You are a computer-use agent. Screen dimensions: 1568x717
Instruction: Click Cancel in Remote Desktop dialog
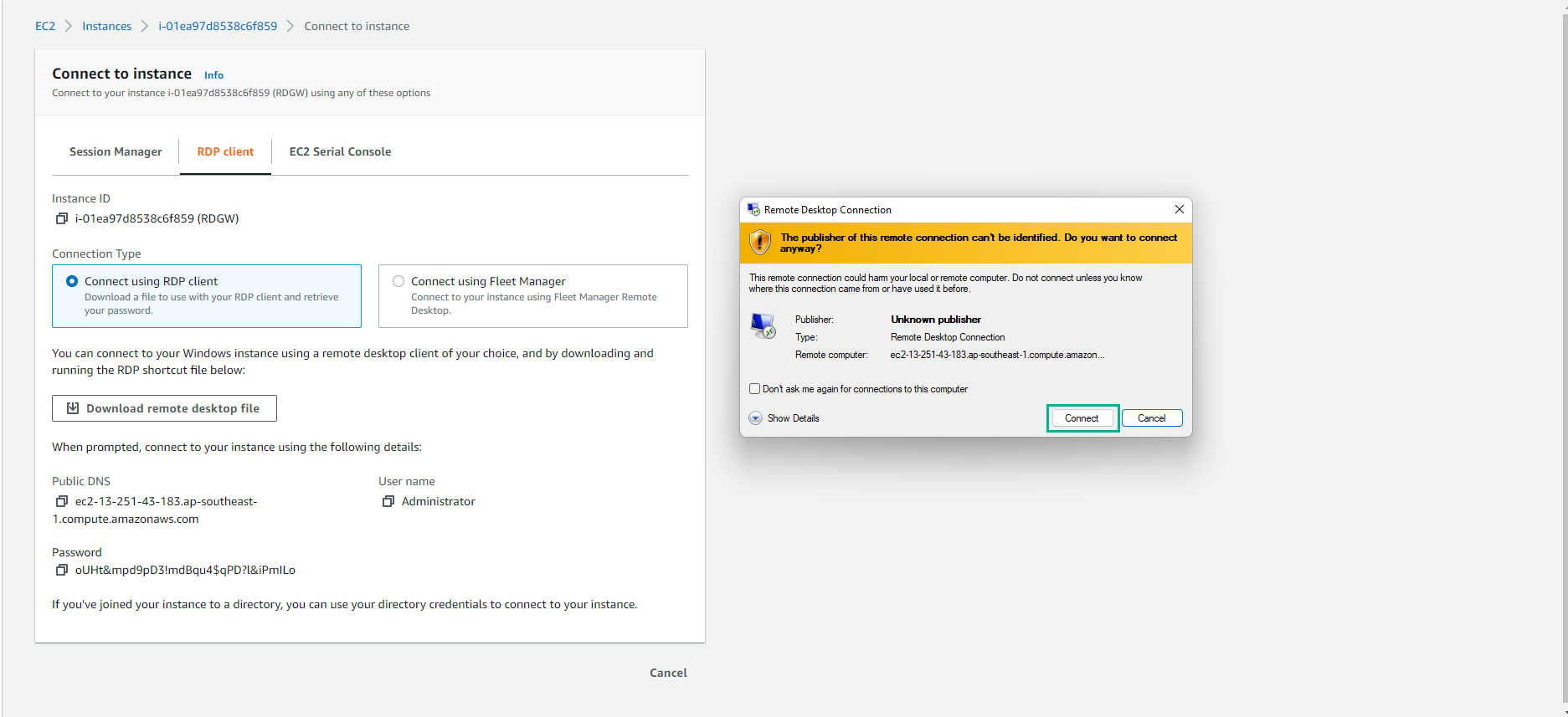(x=1152, y=418)
